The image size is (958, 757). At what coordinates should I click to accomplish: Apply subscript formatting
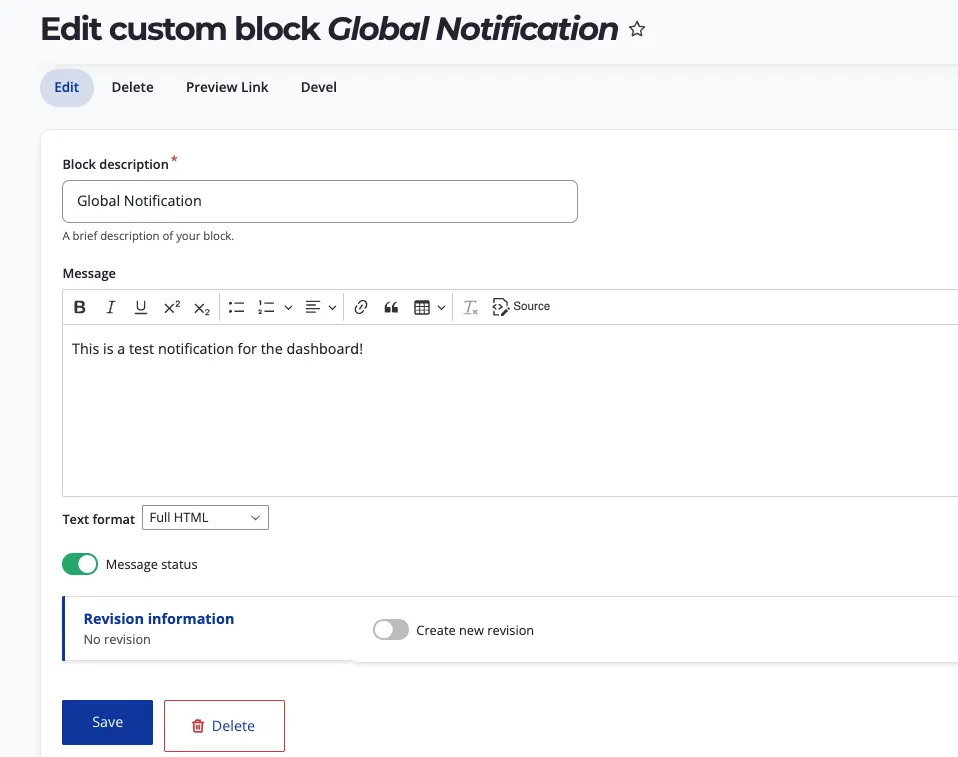coord(202,307)
